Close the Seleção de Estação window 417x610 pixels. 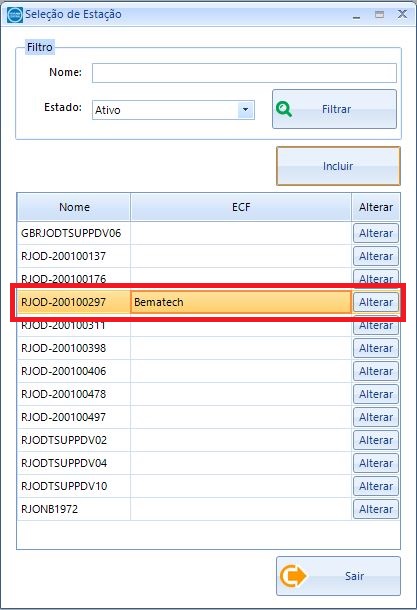[402, 14]
